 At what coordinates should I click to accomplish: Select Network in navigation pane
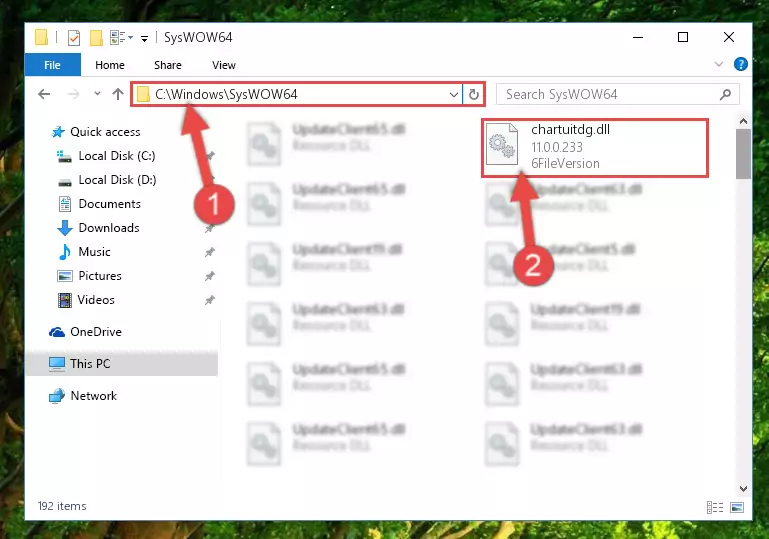(94, 395)
